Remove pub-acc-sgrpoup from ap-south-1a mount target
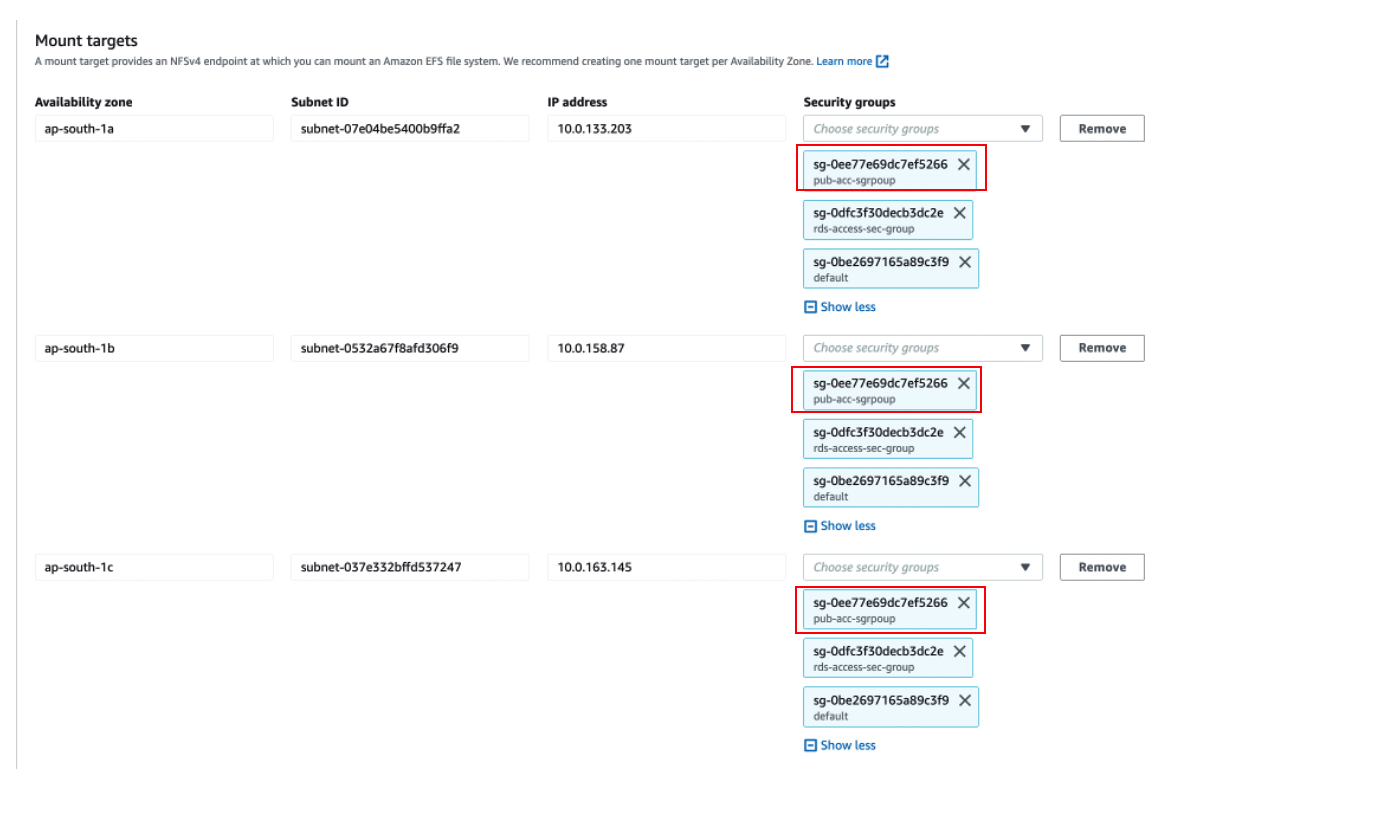The image size is (1394, 820). (964, 164)
